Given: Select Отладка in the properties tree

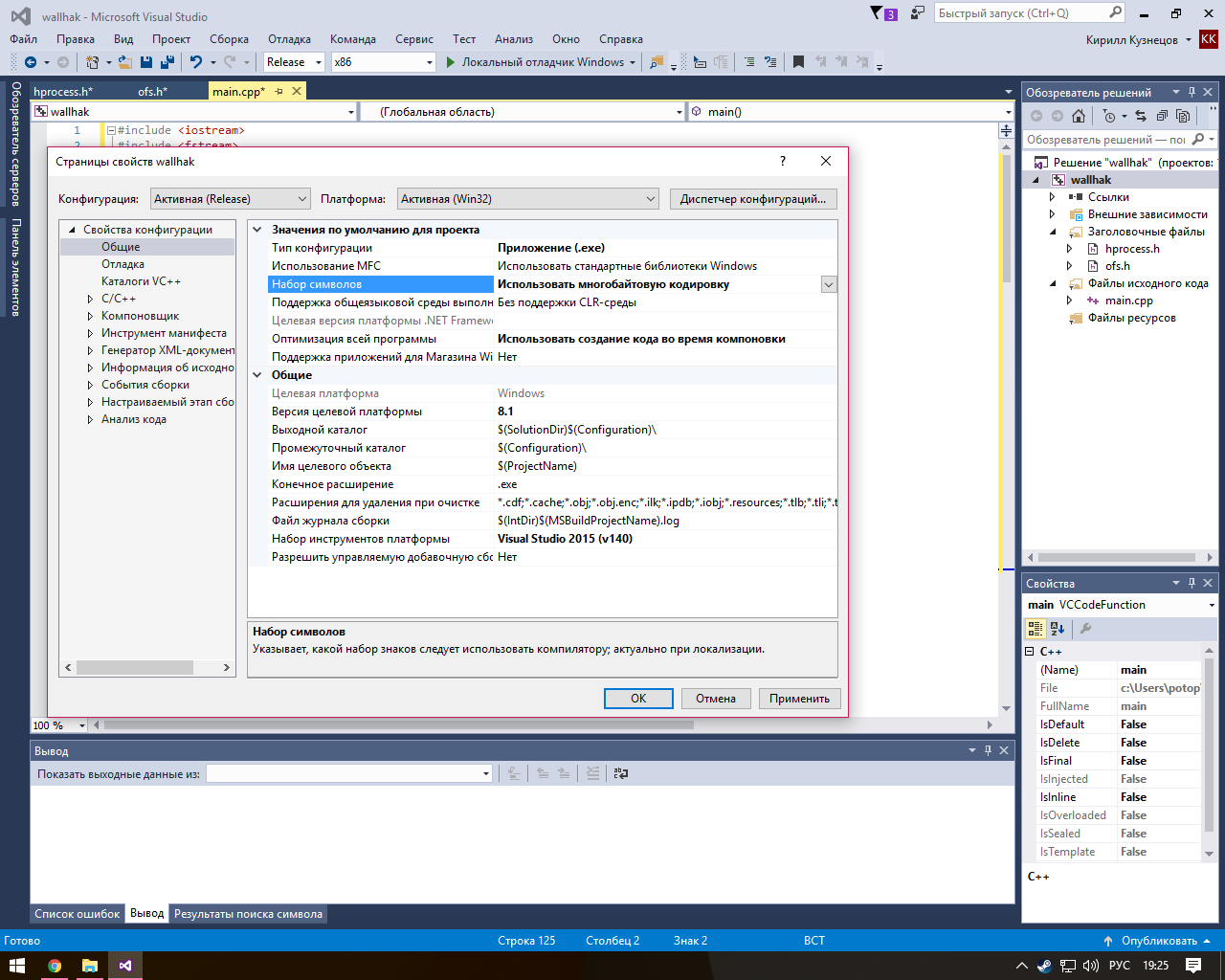Looking at the screenshot, I should (123, 264).
